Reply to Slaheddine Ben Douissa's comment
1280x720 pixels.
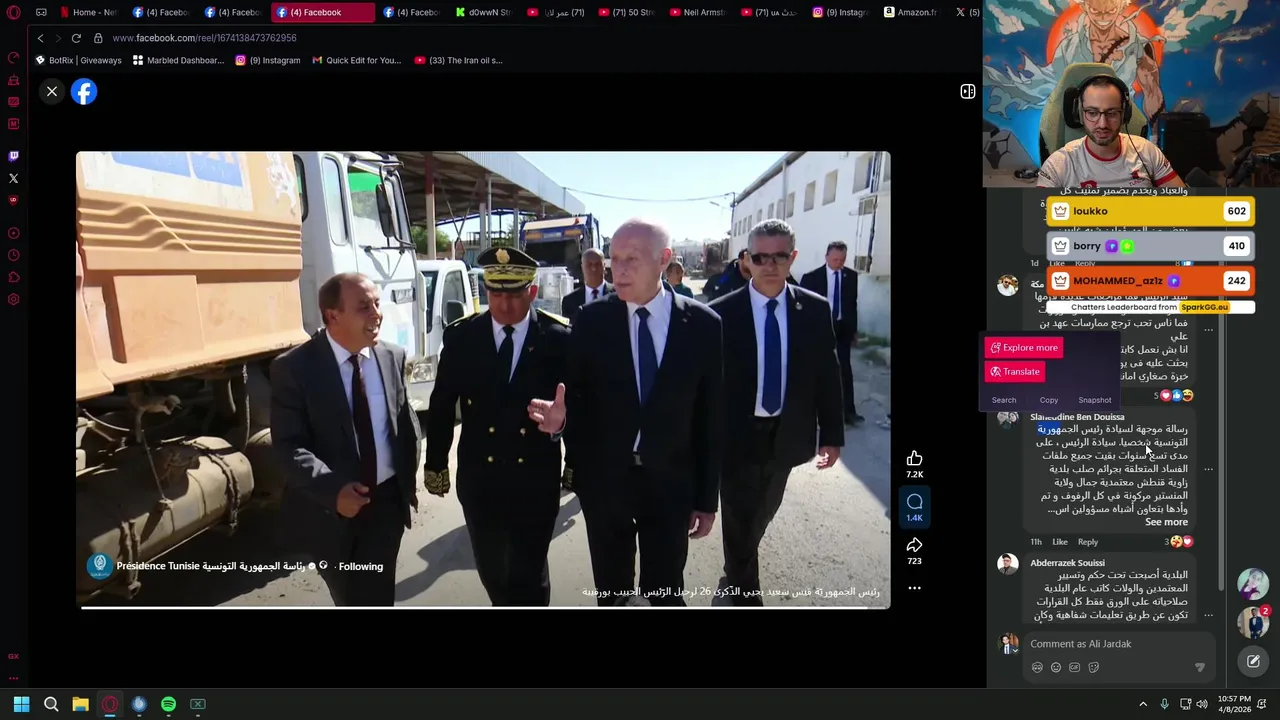click(x=1088, y=542)
